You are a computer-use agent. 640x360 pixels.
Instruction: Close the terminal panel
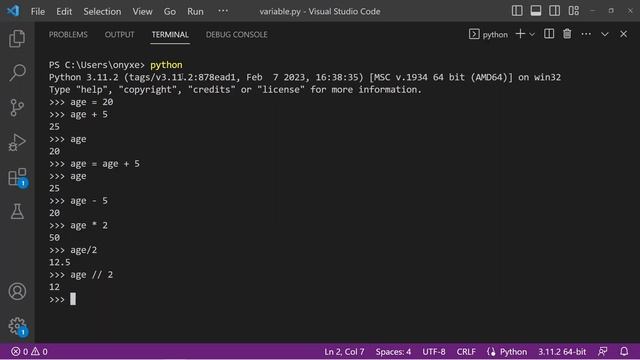[x=624, y=34]
